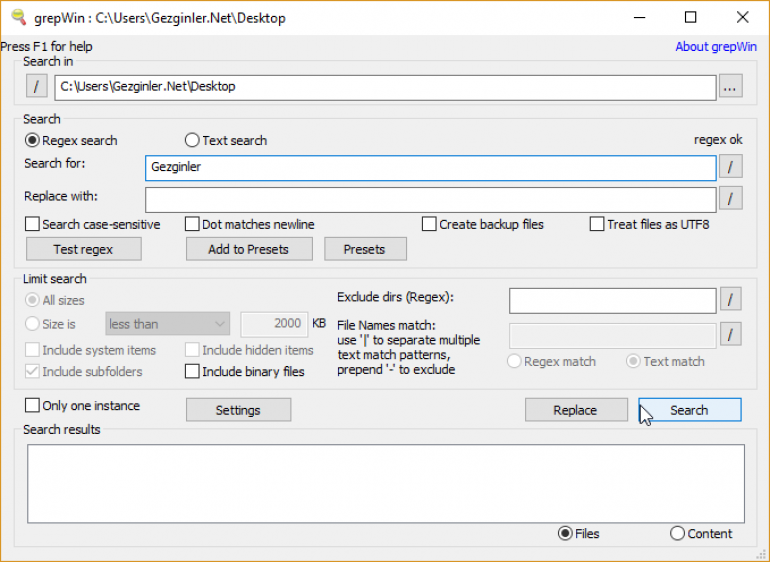Image resolution: width=770 pixels, height=562 pixels.
Task: Click slash button beside Exclude dirs field
Action: point(731,299)
